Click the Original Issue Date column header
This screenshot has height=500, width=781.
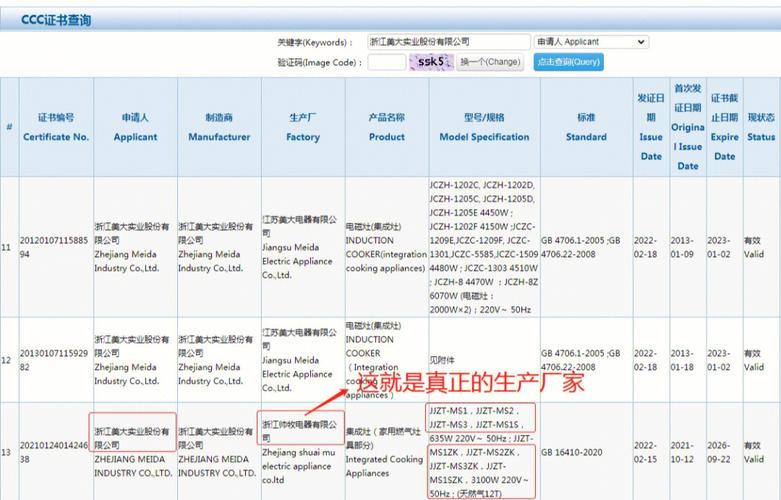click(688, 127)
